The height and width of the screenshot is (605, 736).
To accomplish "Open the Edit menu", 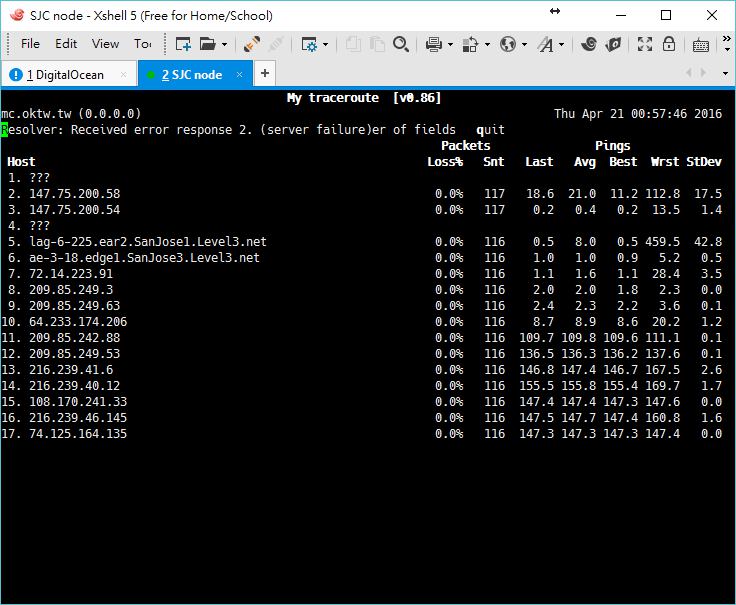I will tap(66, 44).
